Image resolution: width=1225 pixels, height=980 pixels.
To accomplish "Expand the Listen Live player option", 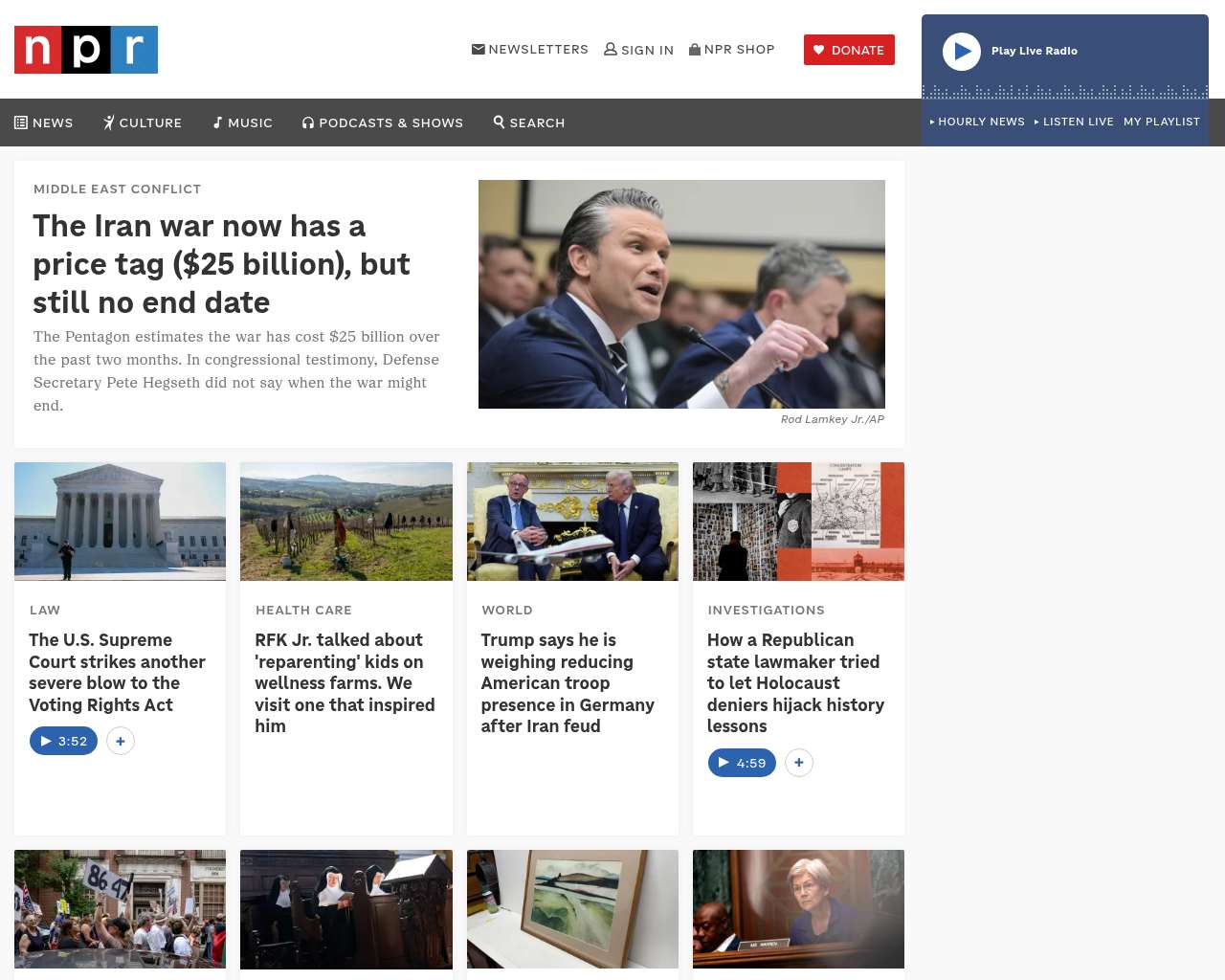I will tap(1074, 122).
